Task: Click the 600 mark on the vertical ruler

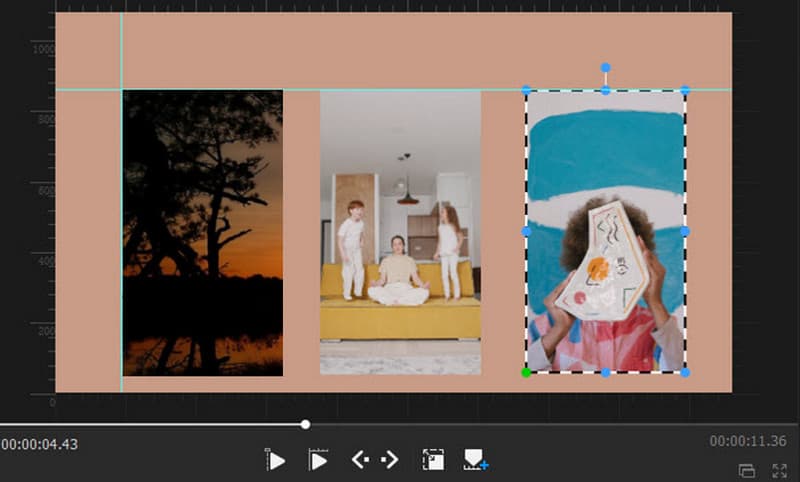Action: click(x=46, y=191)
